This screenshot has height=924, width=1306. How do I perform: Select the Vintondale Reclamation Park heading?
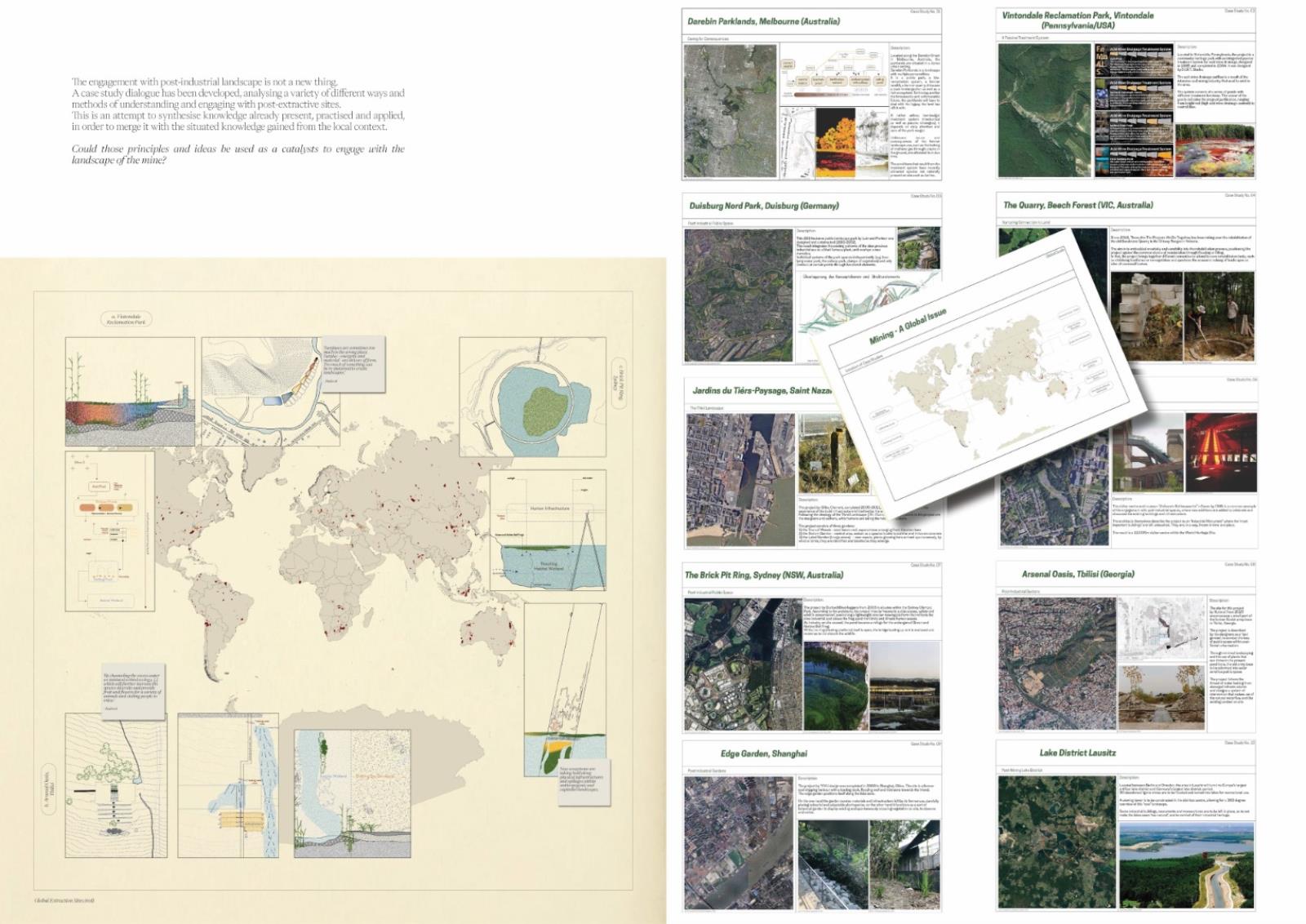pyautogui.click(x=1077, y=20)
